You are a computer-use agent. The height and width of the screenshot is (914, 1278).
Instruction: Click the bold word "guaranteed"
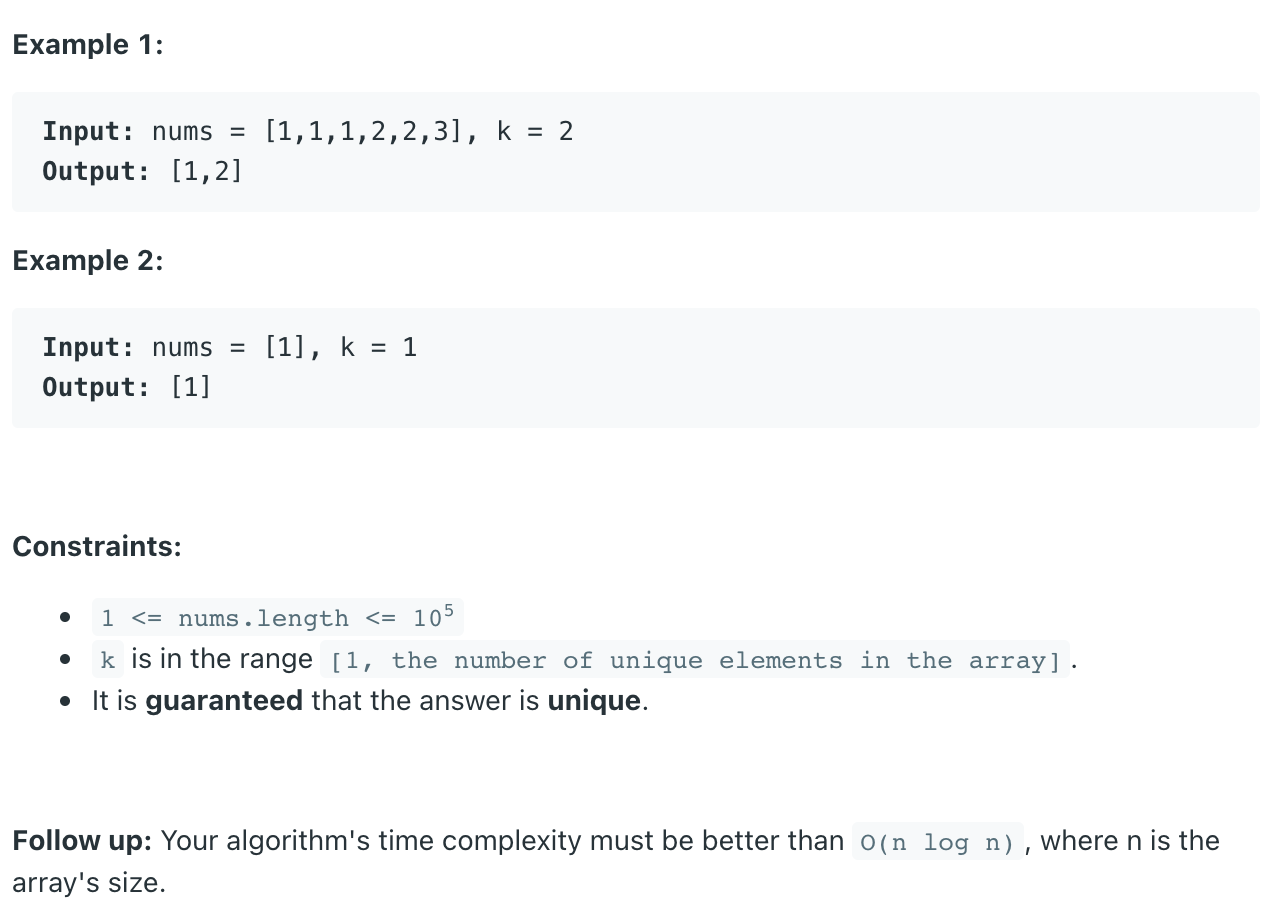[224, 701]
